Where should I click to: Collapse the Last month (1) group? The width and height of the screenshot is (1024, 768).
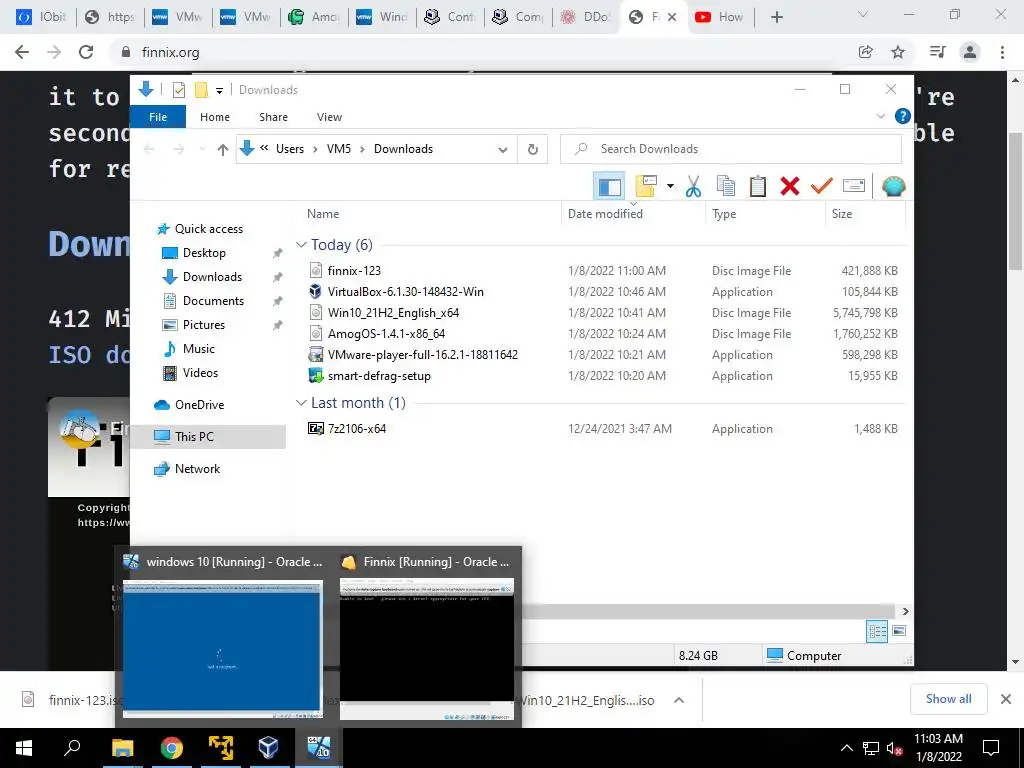[x=301, y=403]
